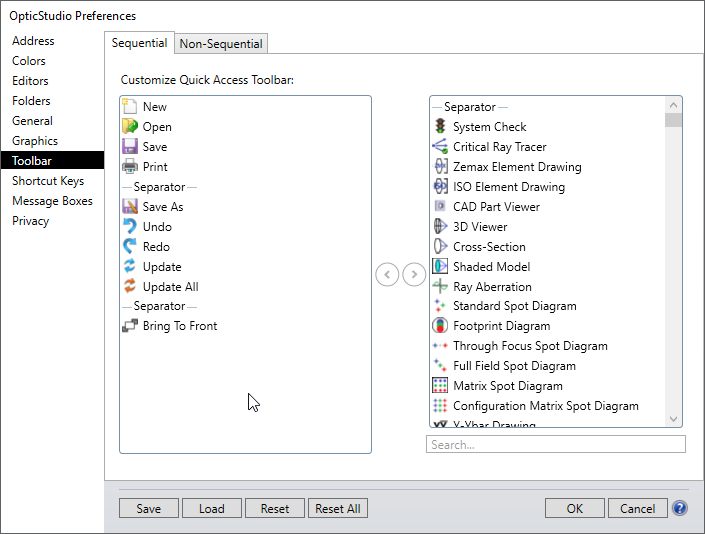Click the OK button
Viewport: 705px width, 534px height.
pos(574,508)
